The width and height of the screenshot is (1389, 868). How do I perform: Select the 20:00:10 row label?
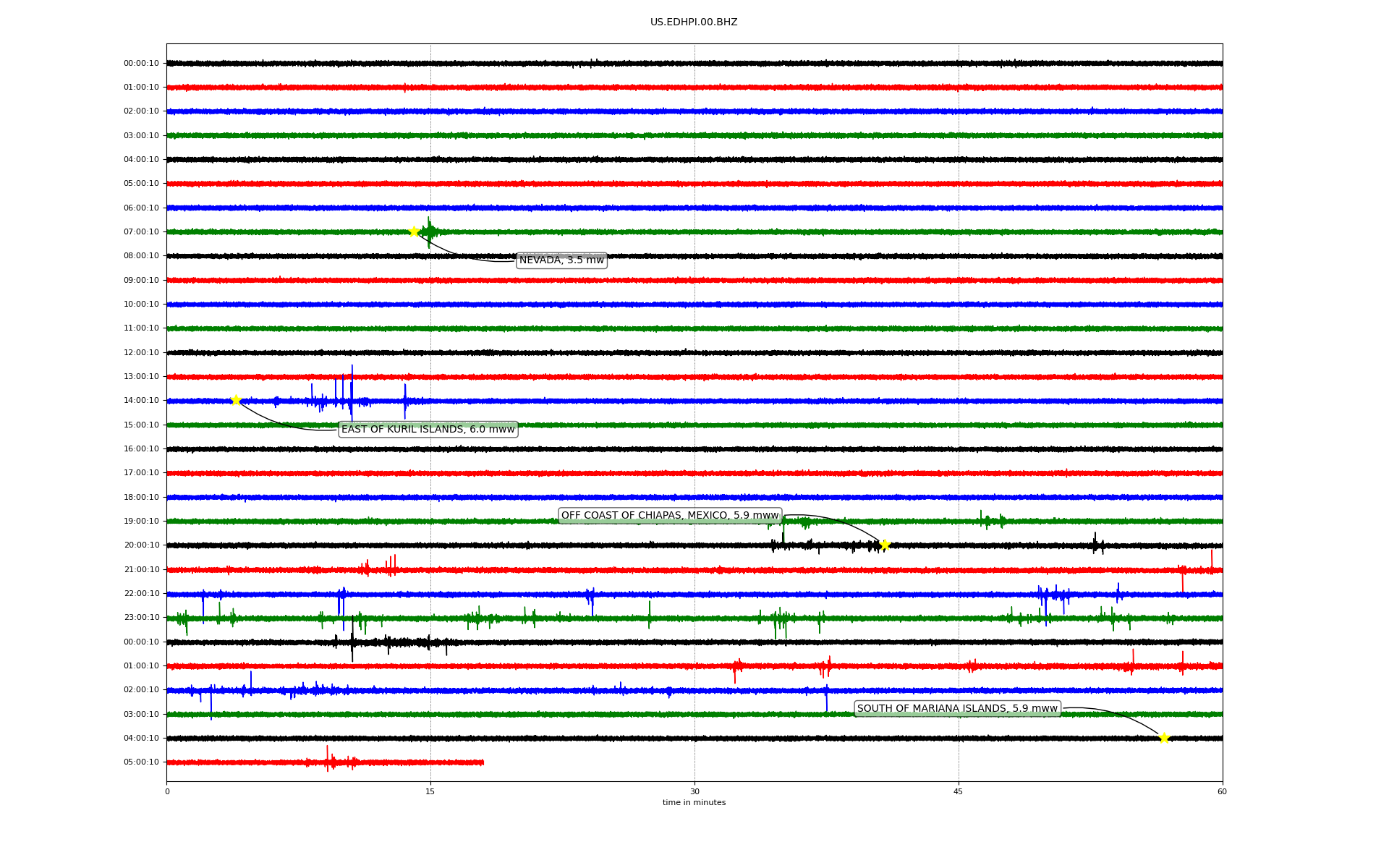141,545
